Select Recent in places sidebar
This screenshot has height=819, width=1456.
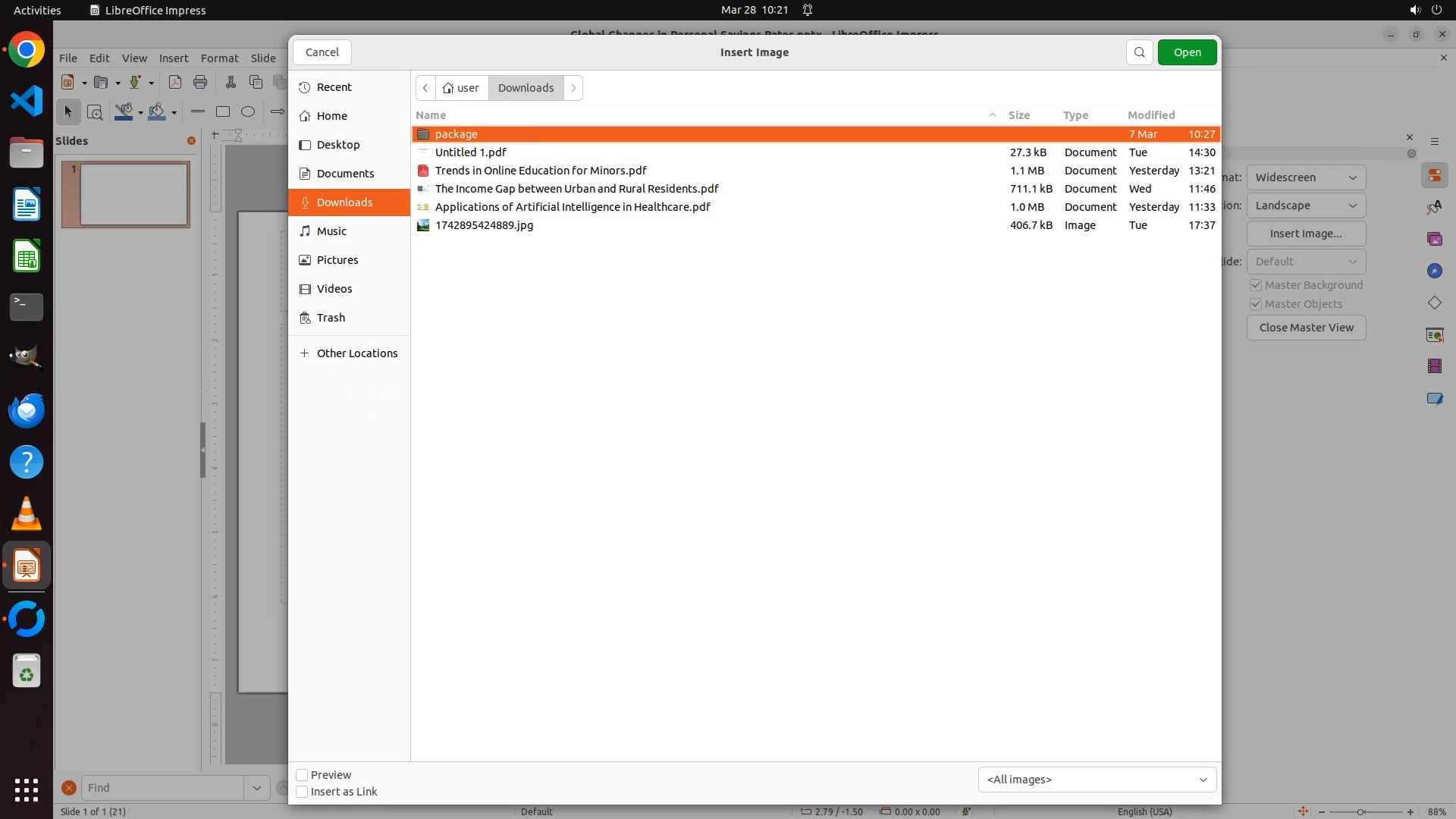pyautogui.click(x=334, y=87)
